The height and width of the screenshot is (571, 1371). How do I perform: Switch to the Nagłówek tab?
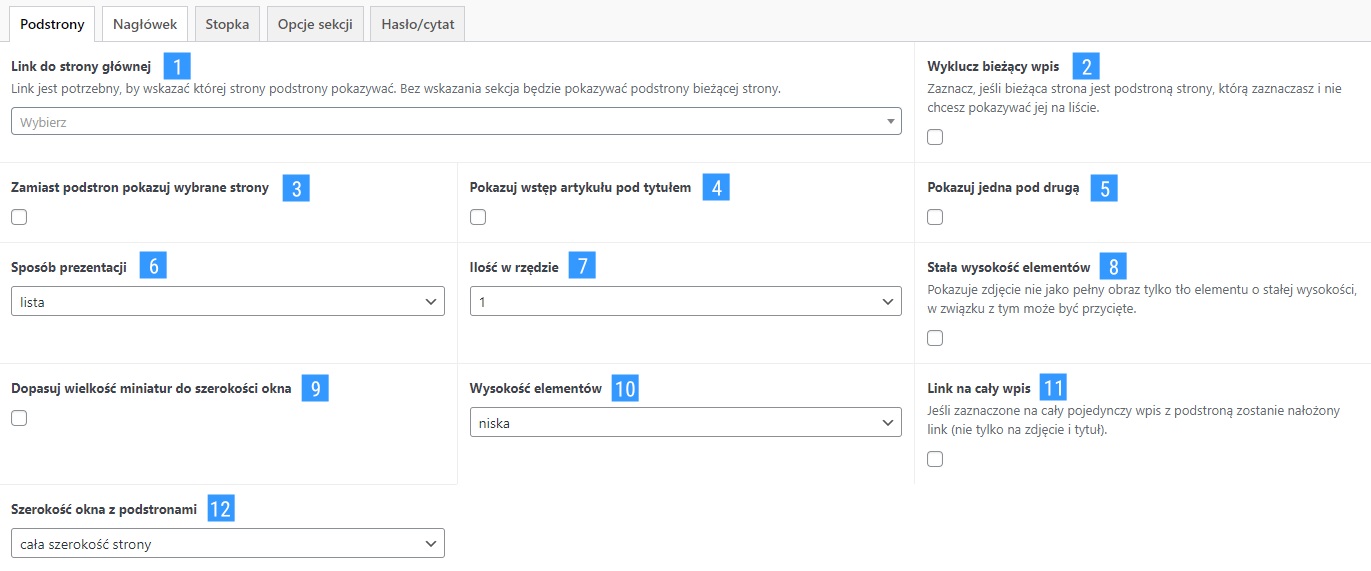(x=145, y=24)
